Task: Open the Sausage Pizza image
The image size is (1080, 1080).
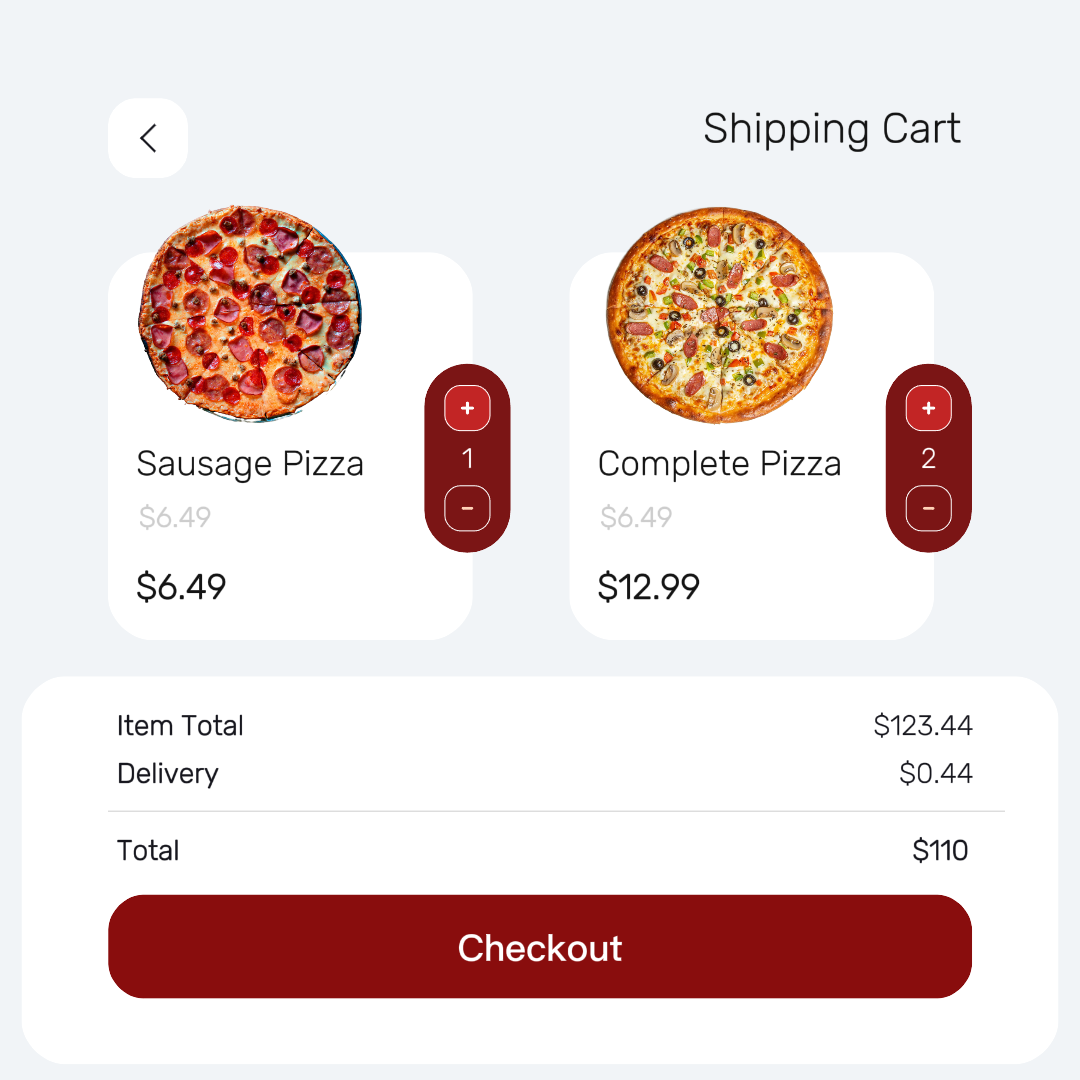Action: pyautogui.click(x=250, y=313)
